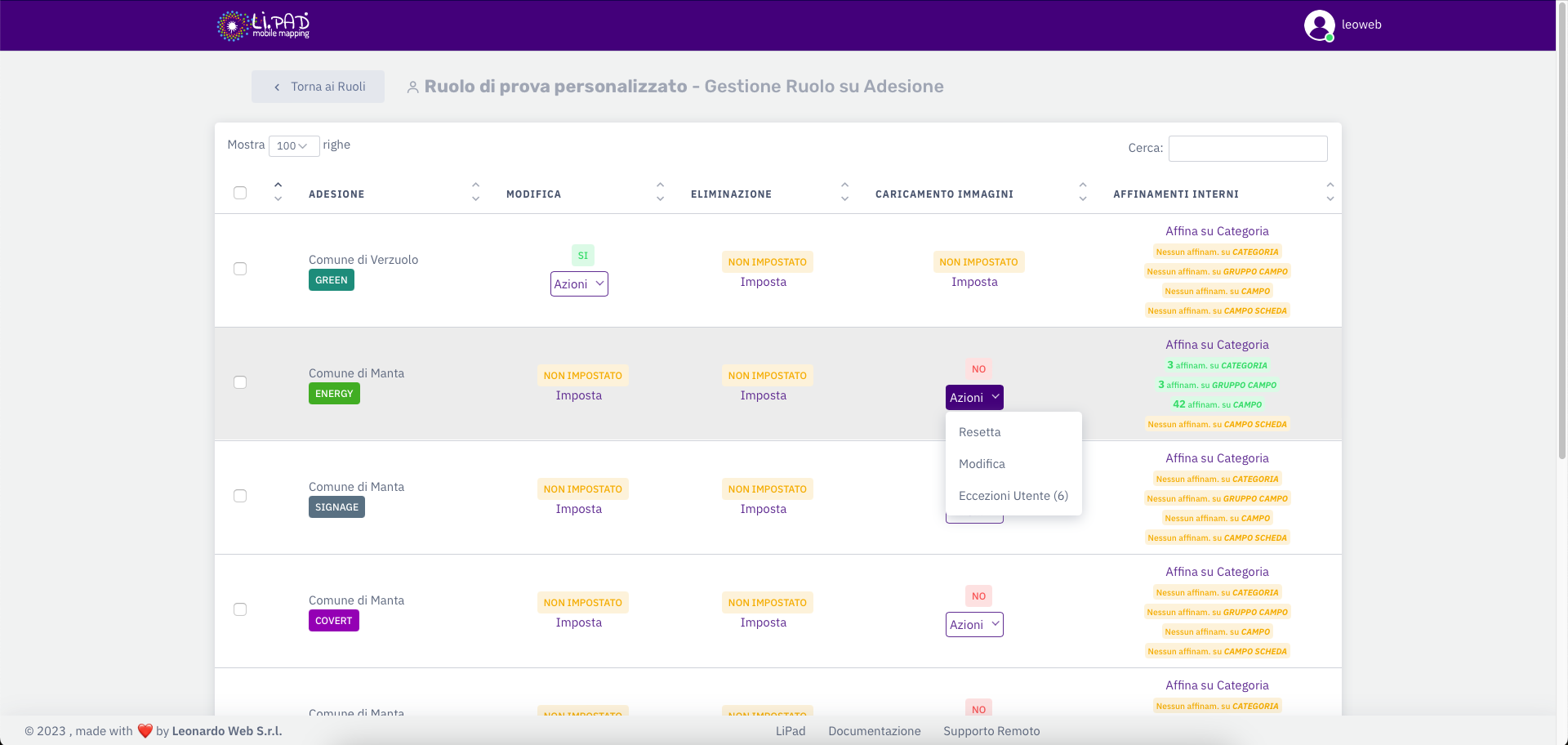Viewport: 1568px width, 745px height.
Task: Choose Eccezioni Utente (6) menu item
Action: [1013, 496]
